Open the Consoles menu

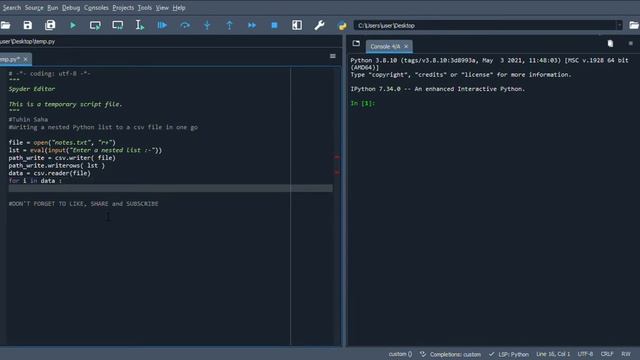96,8
